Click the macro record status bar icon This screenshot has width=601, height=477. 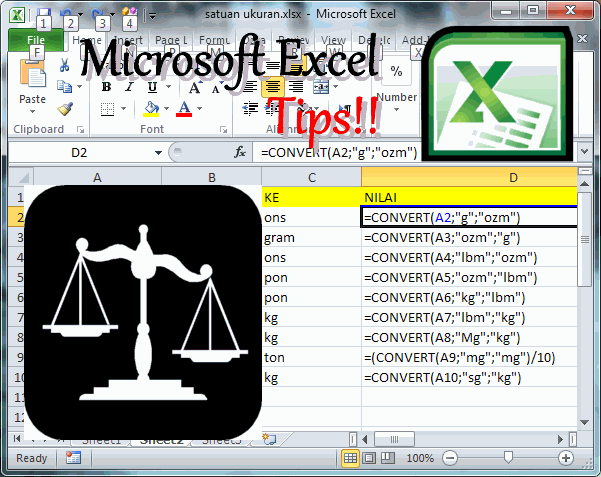click(x=73, y=458)
